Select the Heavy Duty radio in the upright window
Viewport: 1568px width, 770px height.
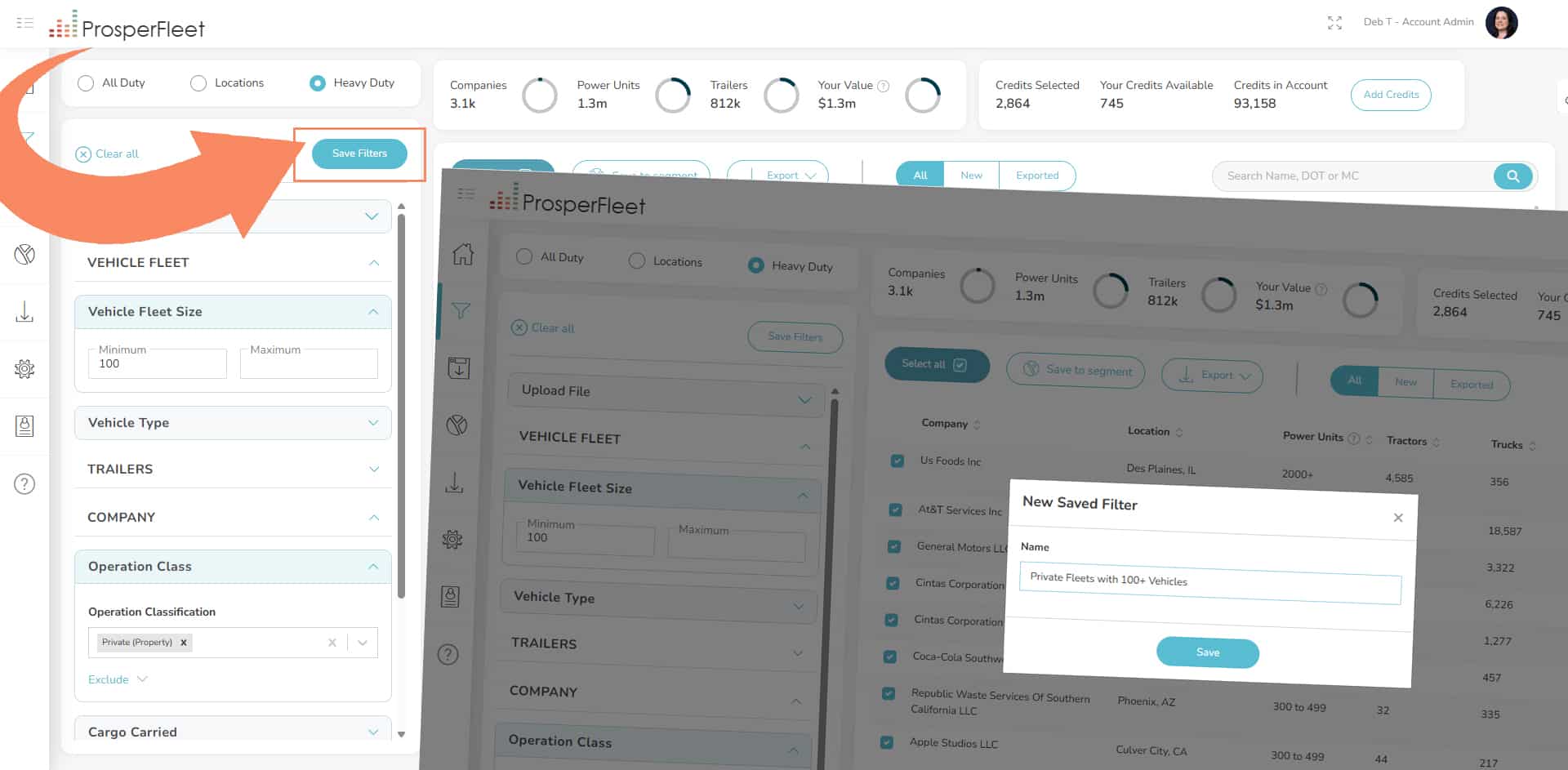[318, 83]
